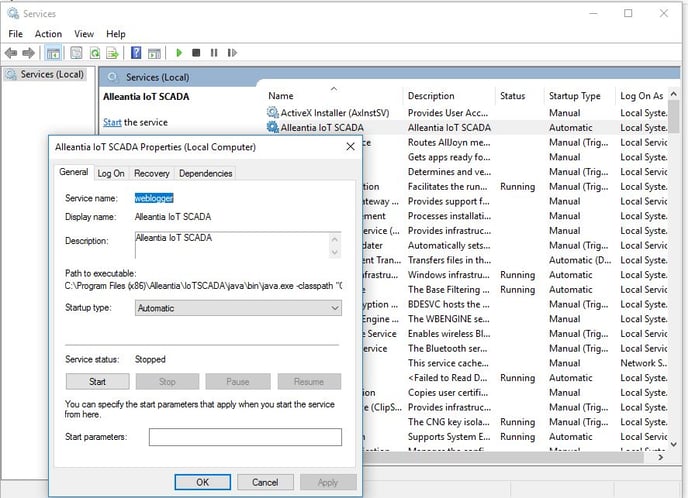Click the Properties toolbar icon
The width and height of the screenshot is (688, 498).
[x=76, y=53]
